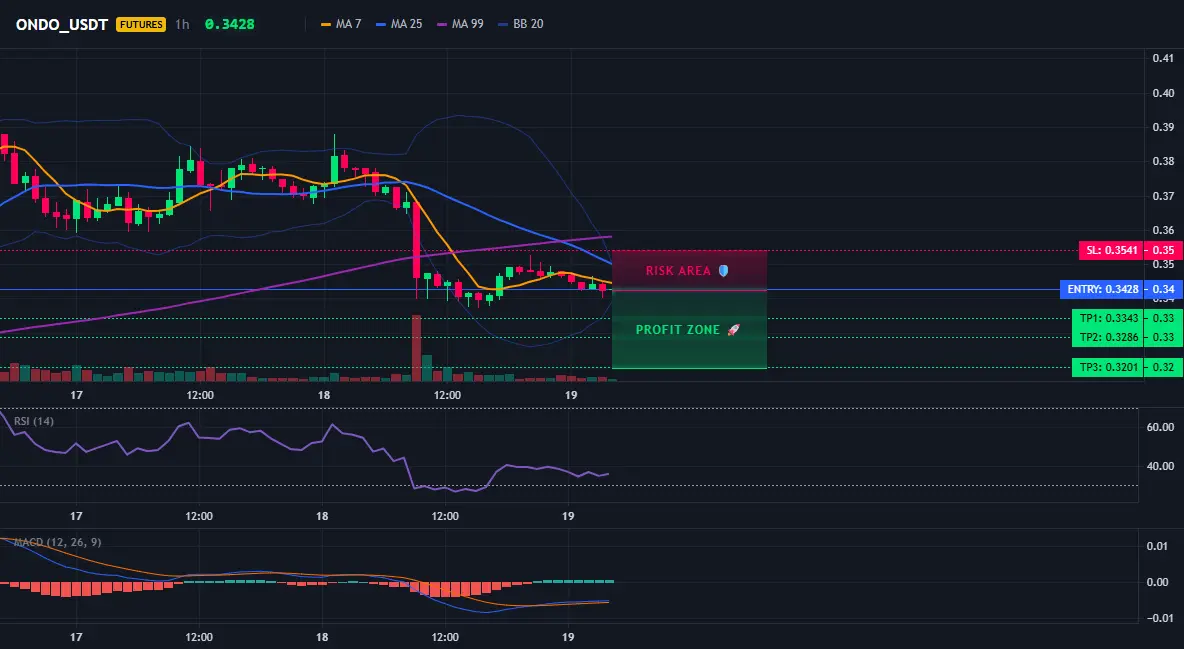1184x649 pixels.
Task: Click the 0.40 price axis value
Action: coord(1164,93)
